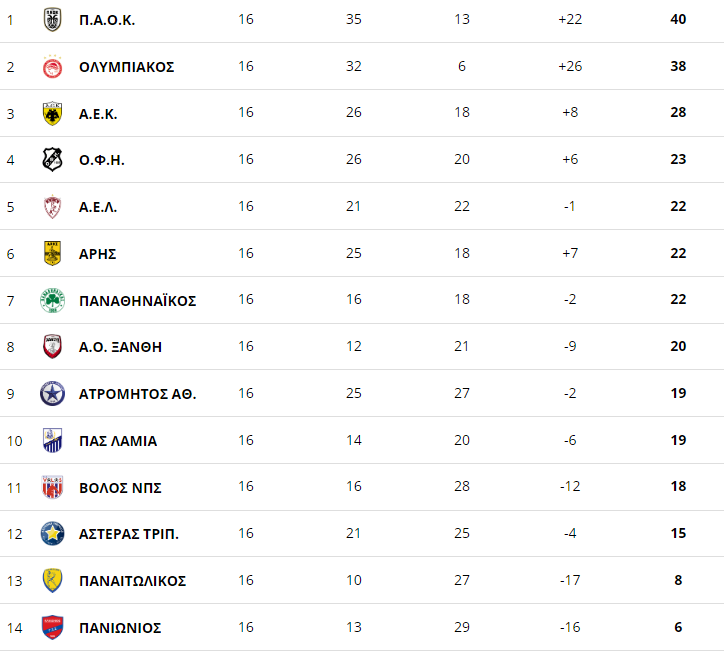Click Olympiakos goal difference +26
This screenshot has width=724, height=651.
pos(570,66)
